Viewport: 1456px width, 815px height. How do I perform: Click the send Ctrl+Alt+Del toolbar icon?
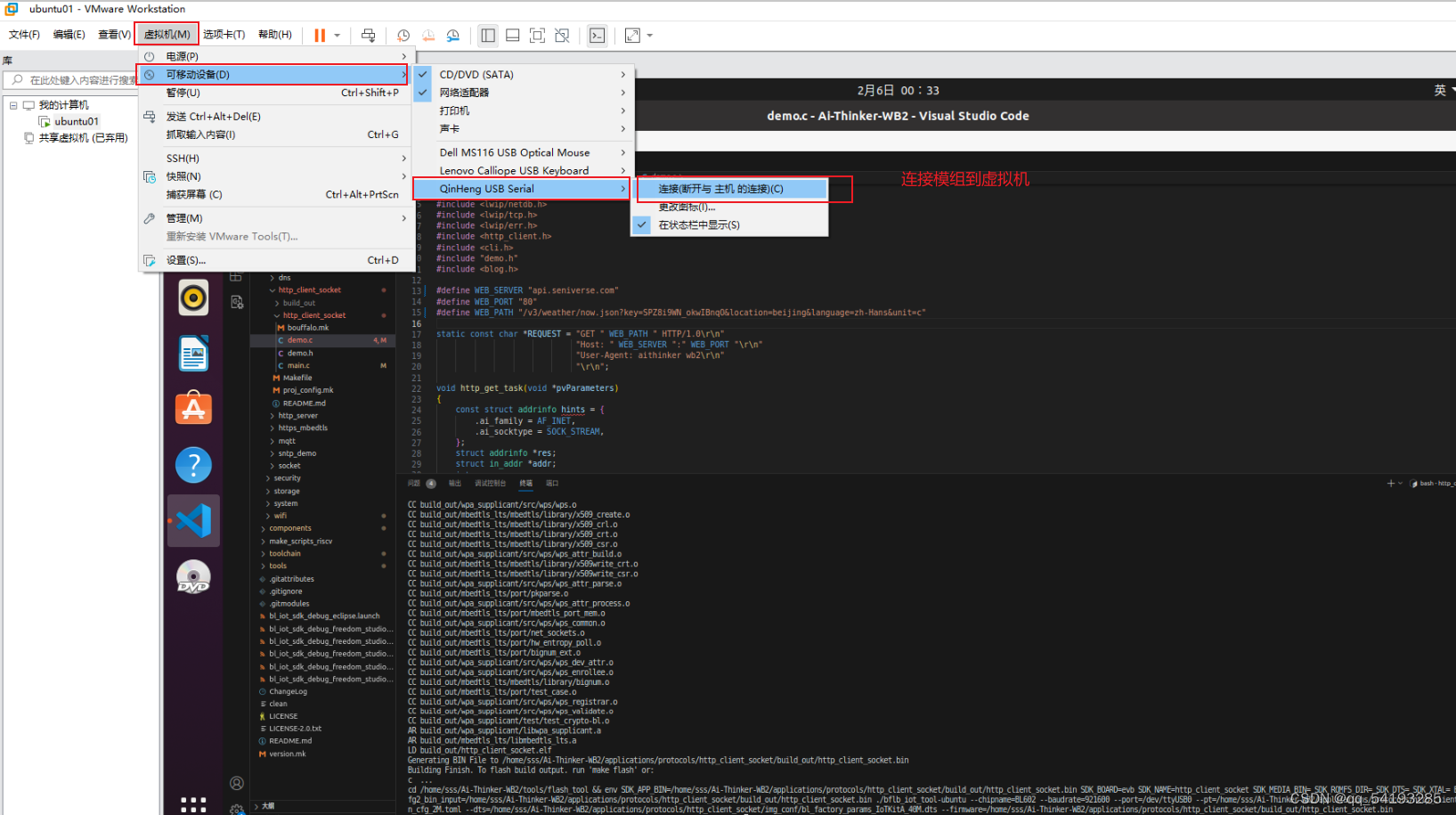coord(368,36)
